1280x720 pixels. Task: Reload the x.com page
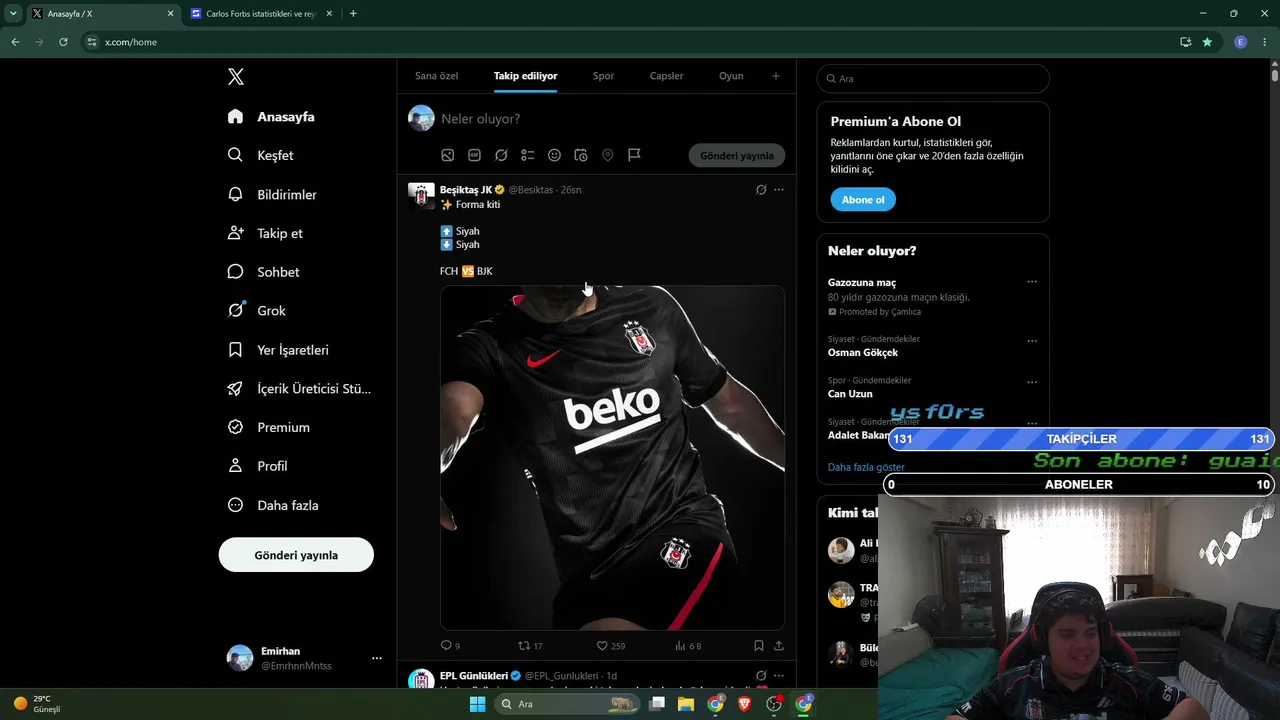tap(63, 42)
